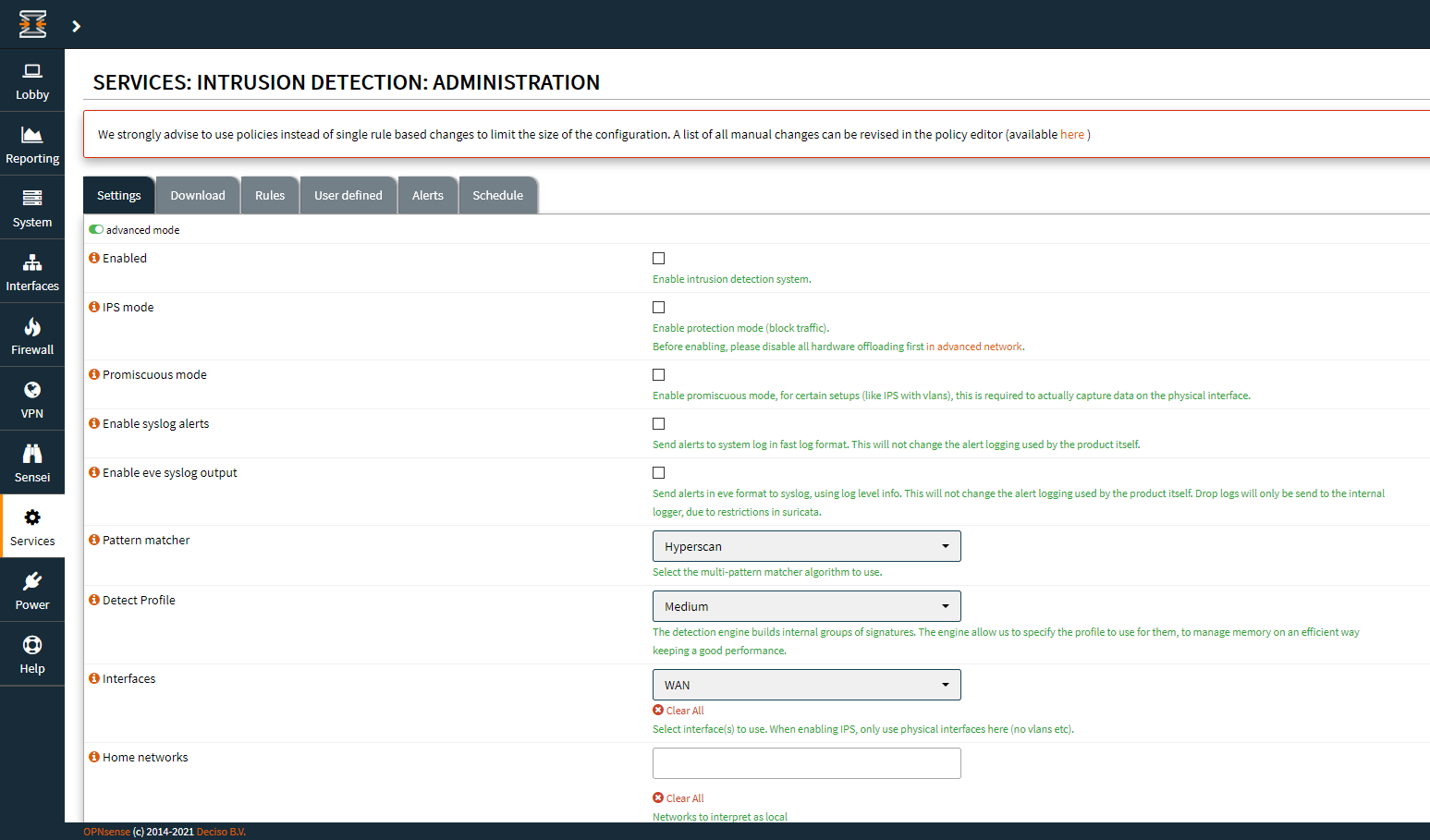Switch to the Rules tab

(270, 195)
